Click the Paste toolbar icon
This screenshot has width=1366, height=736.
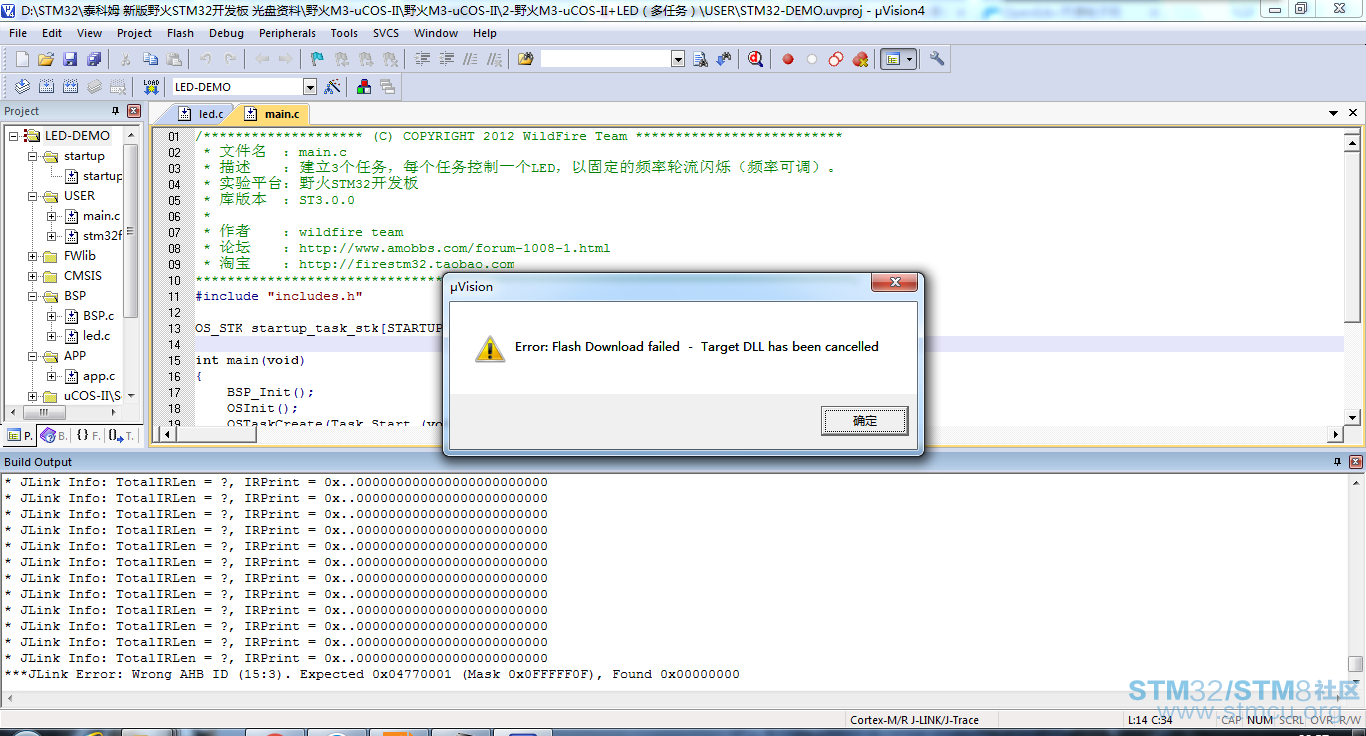(x=174, y=60)
